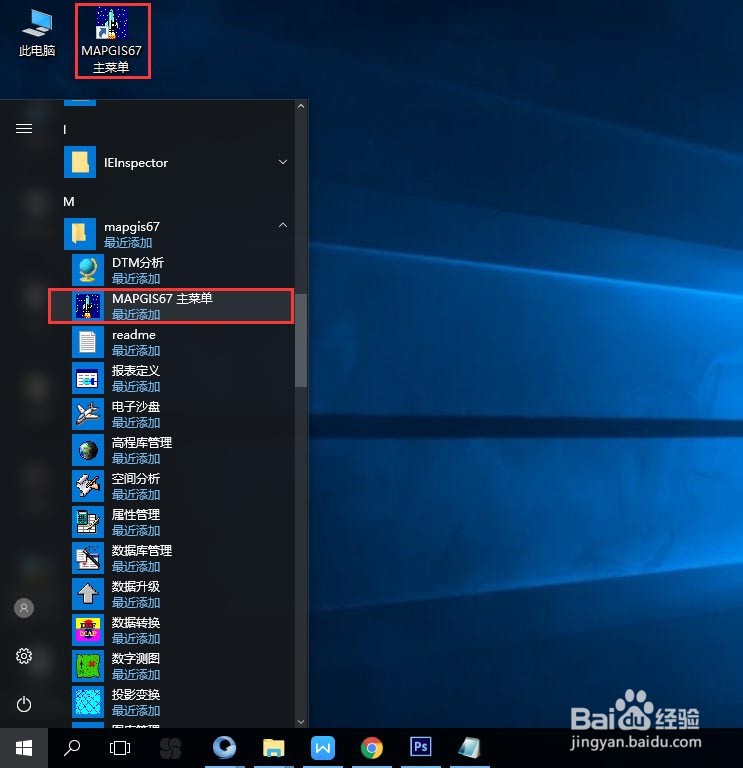The image size is (743, 768).
Task: Launch the 数字测图 icon
Action: click(x=88, y=666)
